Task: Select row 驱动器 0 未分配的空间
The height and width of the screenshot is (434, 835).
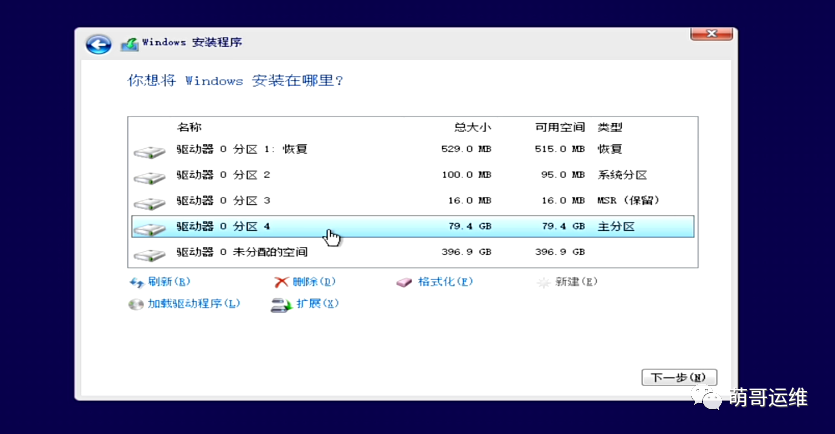Action: pyautogui.click(x=413, y=252)
